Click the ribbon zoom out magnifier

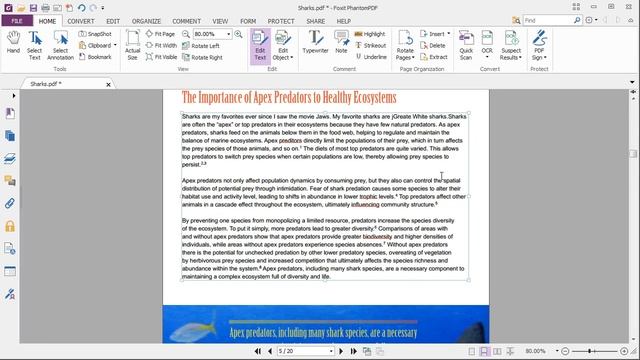pos(186,34)
